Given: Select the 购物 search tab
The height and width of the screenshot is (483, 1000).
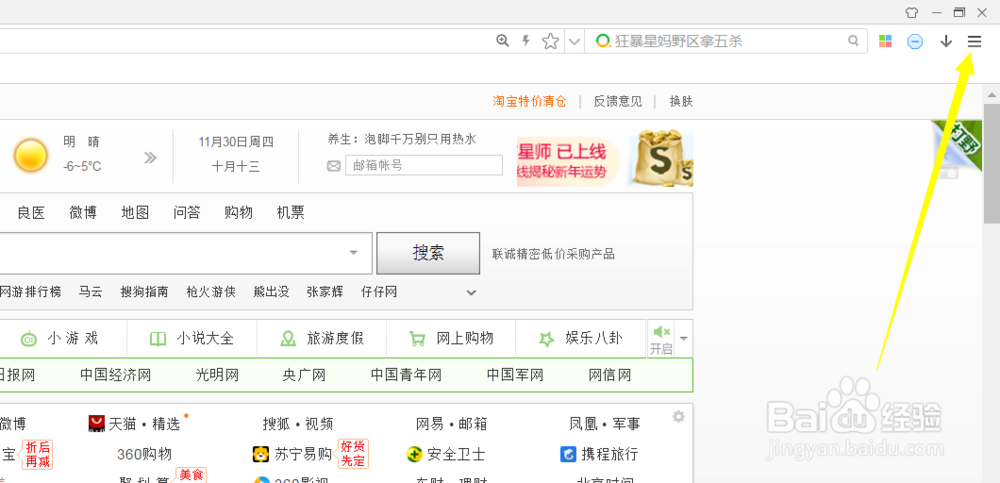Looking at the screenshot, I should pyautogui.click(x=239, y=213).
